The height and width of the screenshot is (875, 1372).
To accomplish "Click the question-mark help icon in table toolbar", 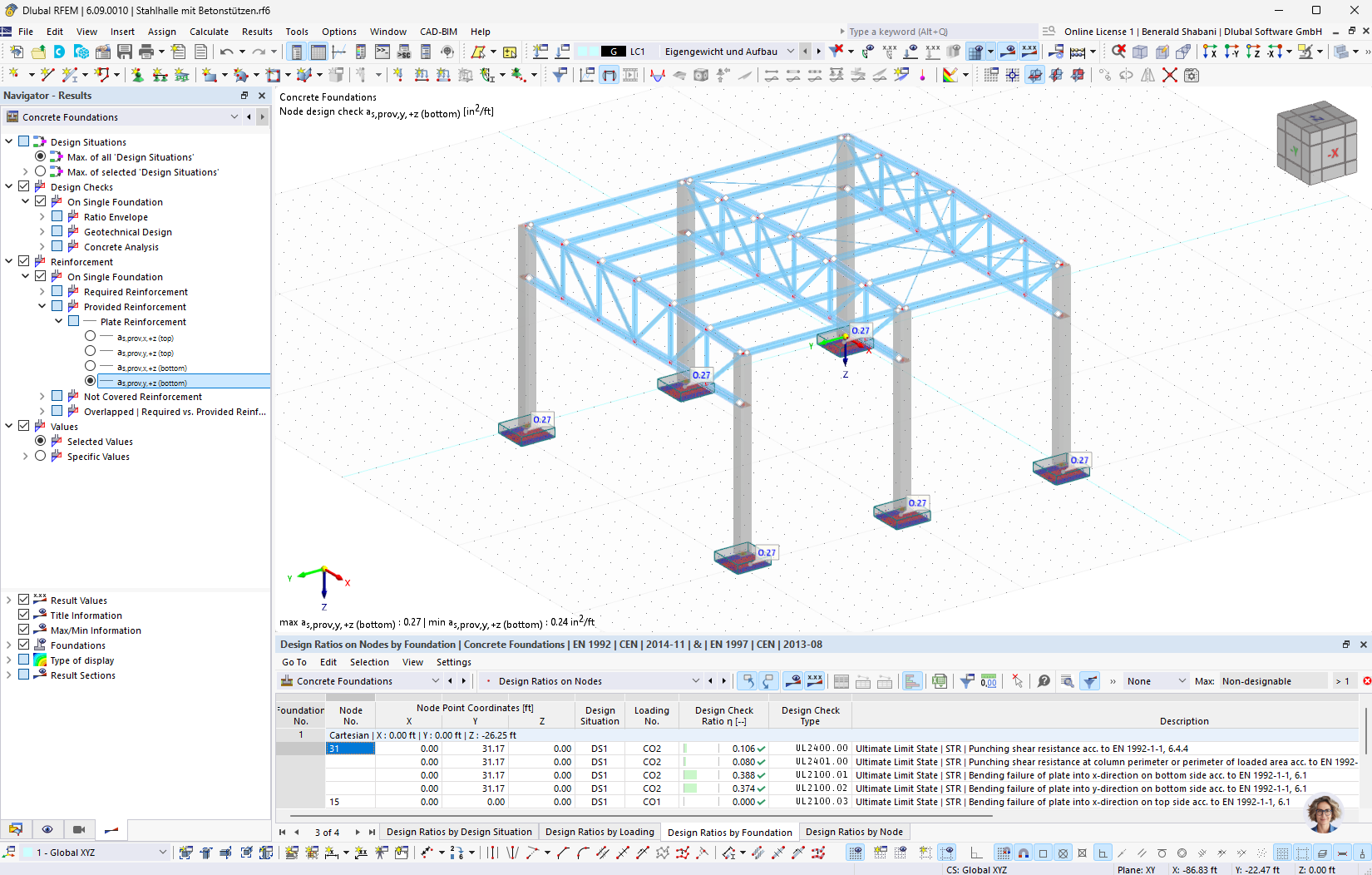I will coord(1042,680).
